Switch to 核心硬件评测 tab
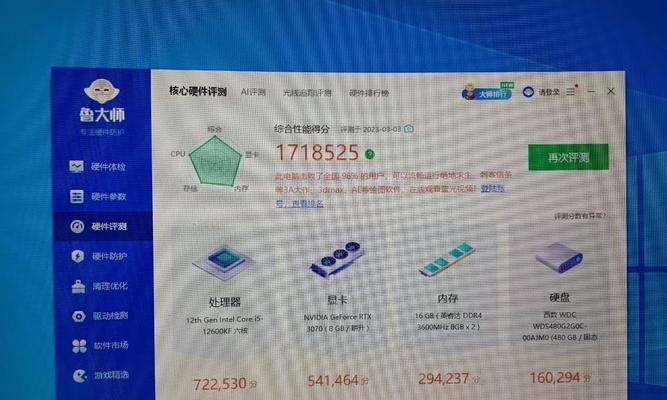Screen dimensions: 667x400 198,91
